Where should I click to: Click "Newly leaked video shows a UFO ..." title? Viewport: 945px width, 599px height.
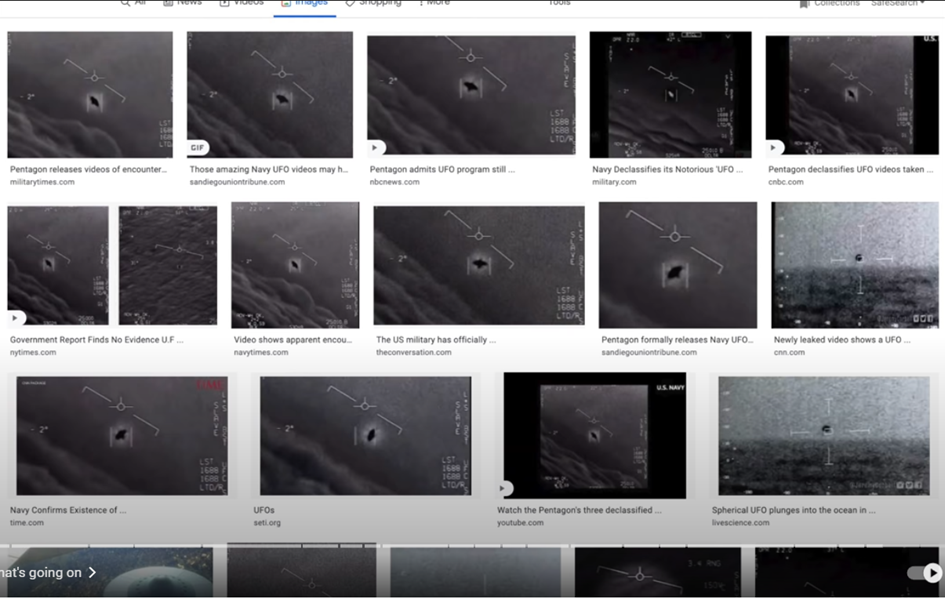(842, 340)
